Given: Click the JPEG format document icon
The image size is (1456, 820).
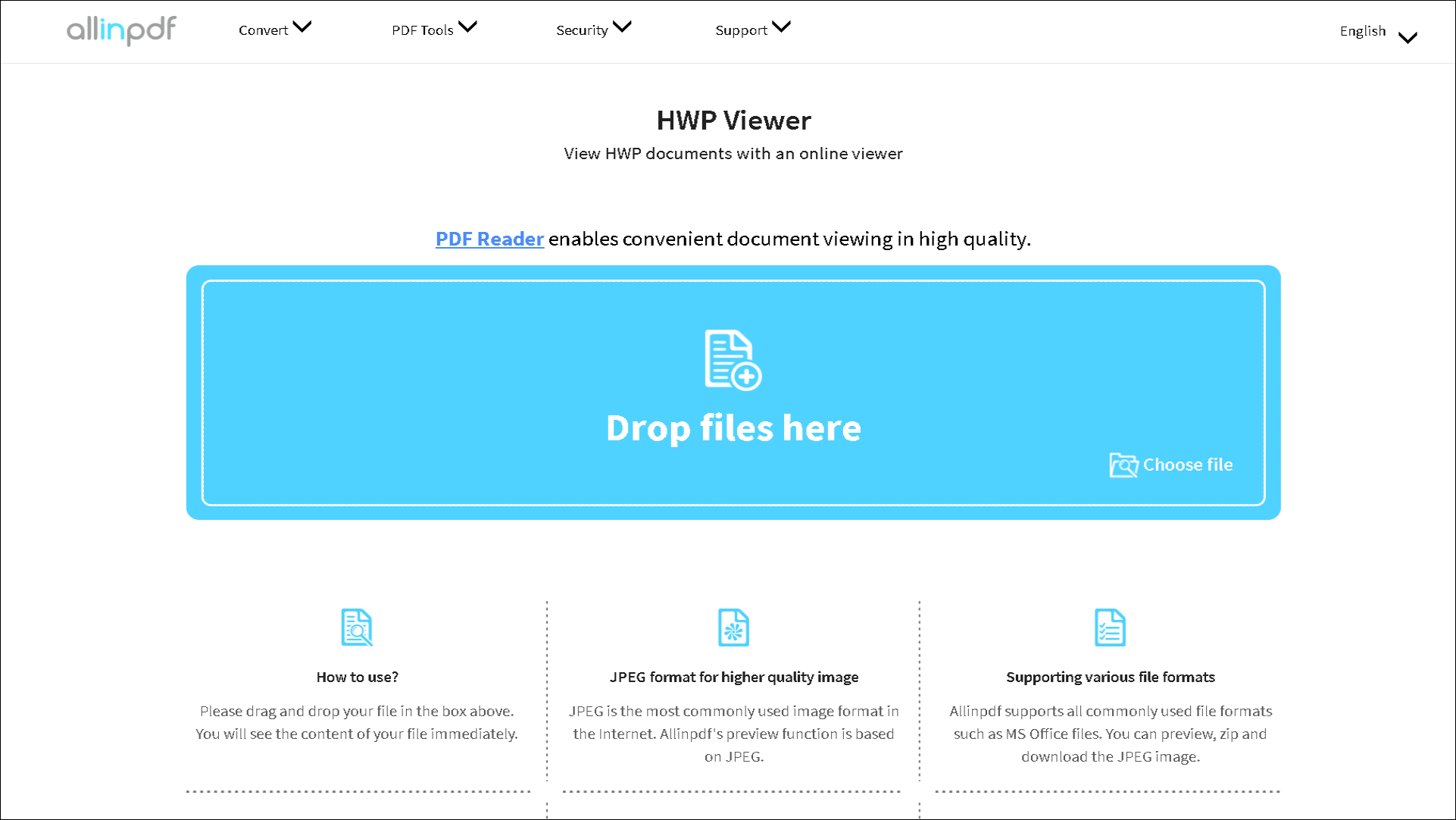Looking at the screenshot, I should [733, 628].
